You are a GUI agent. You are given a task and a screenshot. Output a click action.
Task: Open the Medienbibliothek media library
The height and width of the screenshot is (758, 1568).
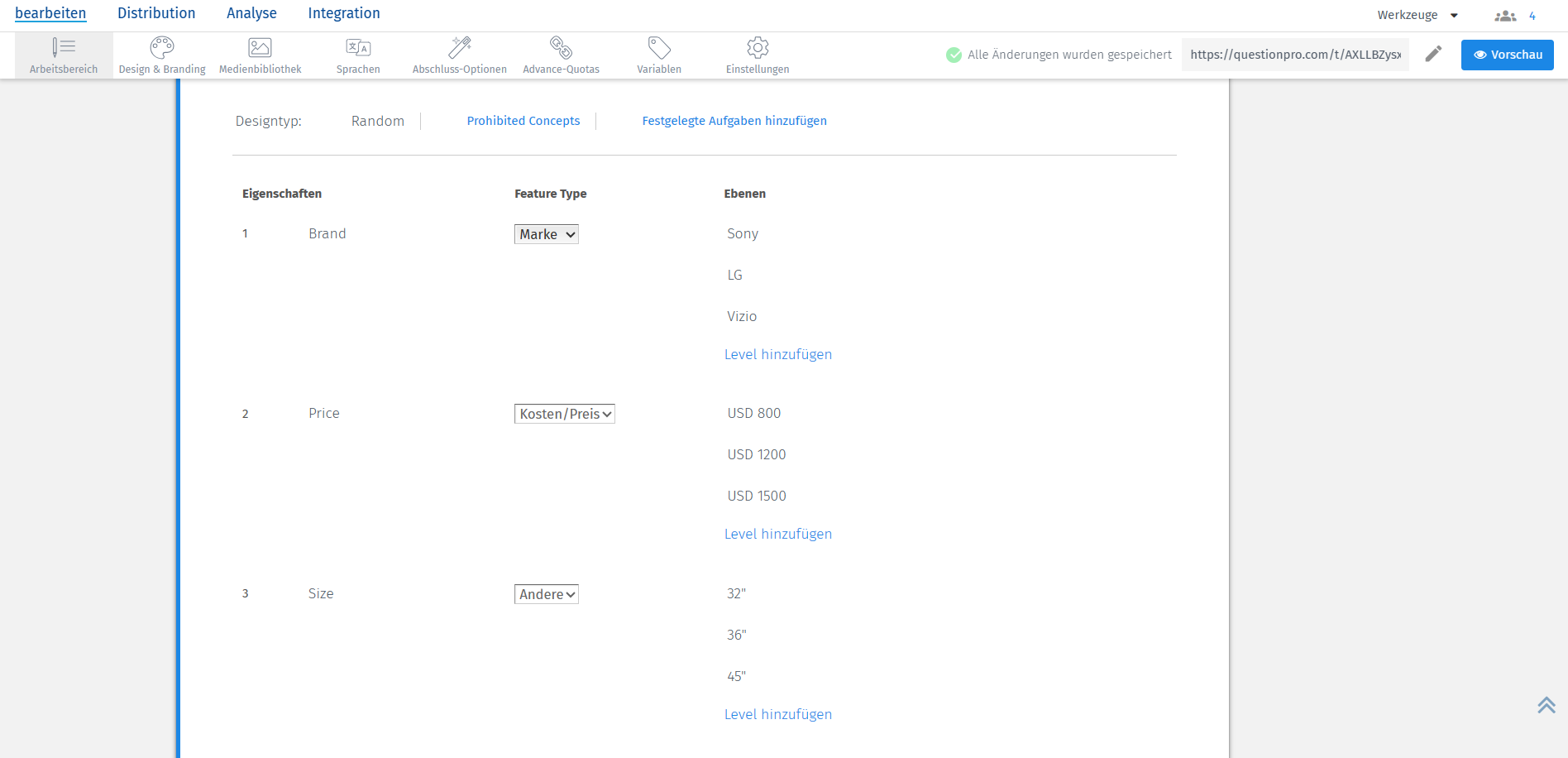coord(260,48)
